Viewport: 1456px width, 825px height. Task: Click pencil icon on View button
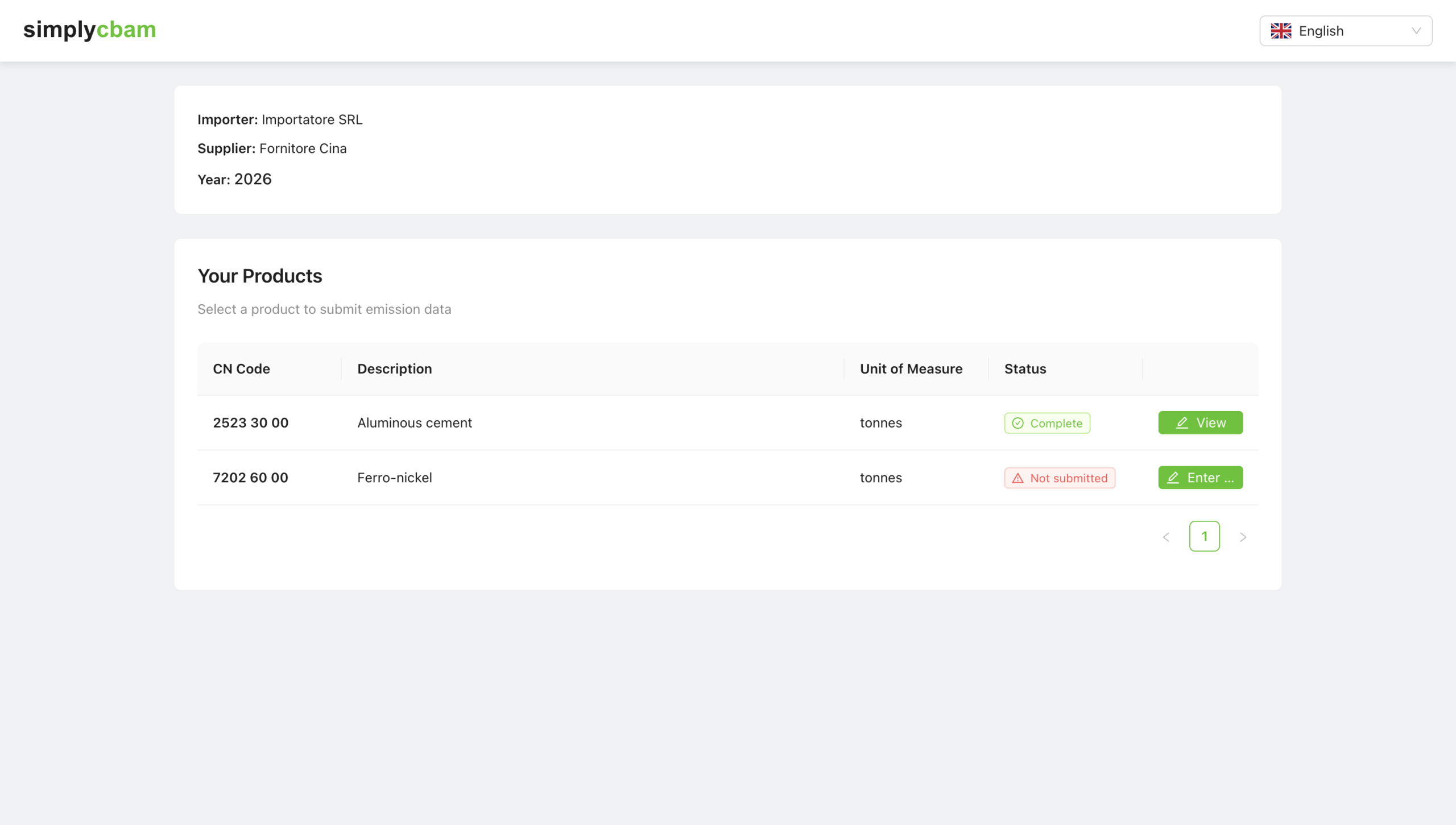click(1182, 423)
